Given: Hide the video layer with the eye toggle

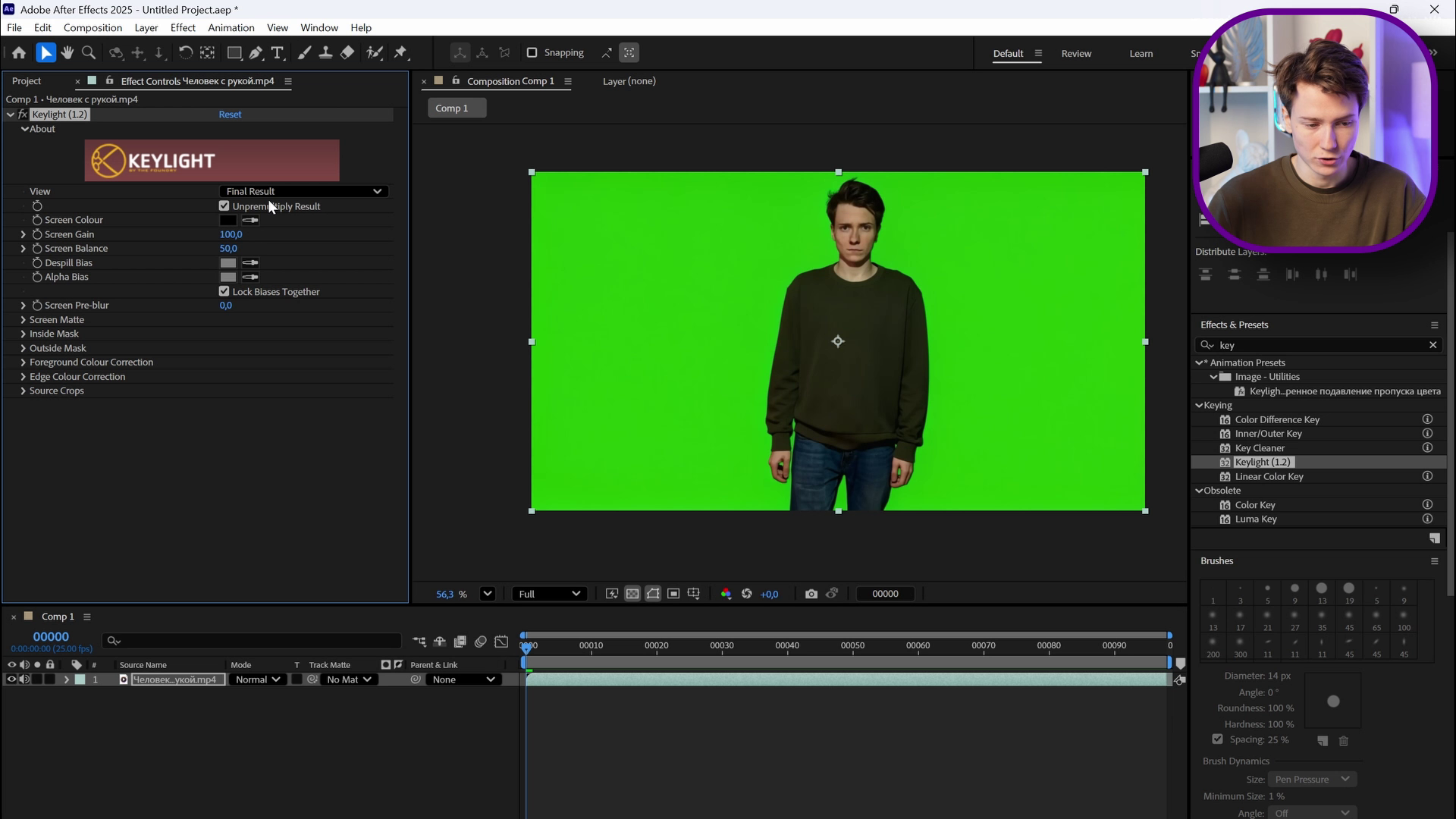Looking at the screenshot, I should 11,679.
